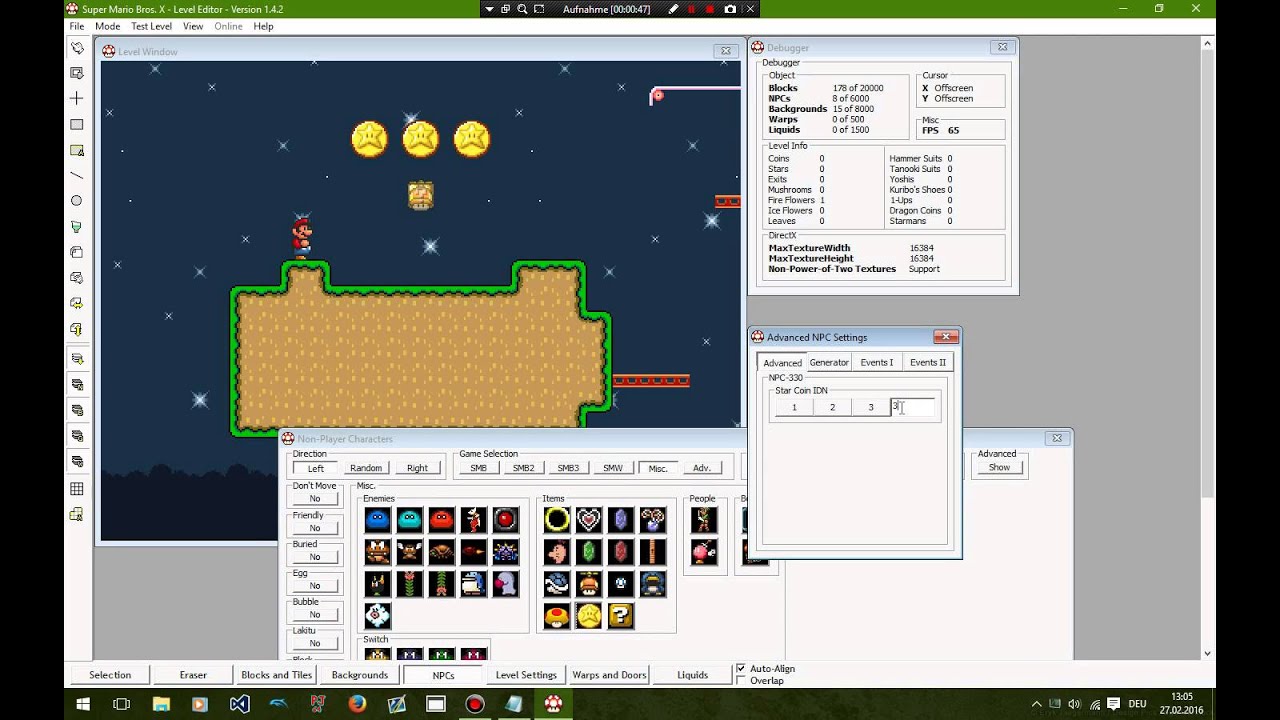The width and height of the screenshot is (1280, 720).
Task: Open the Mode menu
Action: point(107,26)
